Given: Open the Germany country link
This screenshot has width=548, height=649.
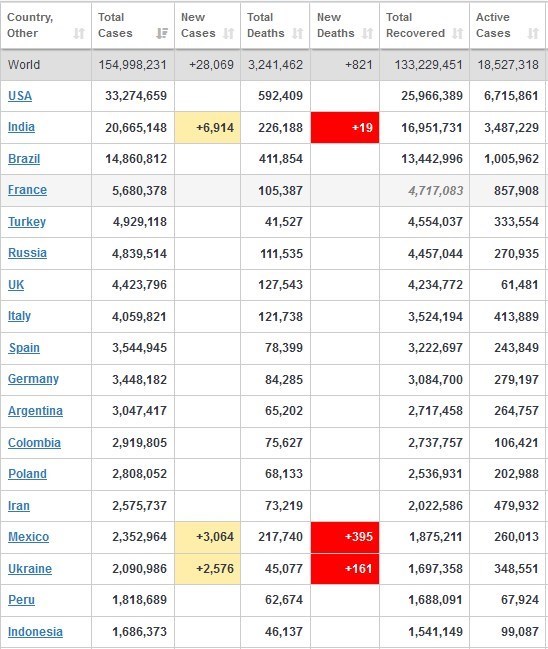Looking at the screenshot, I should pos(34,379).
